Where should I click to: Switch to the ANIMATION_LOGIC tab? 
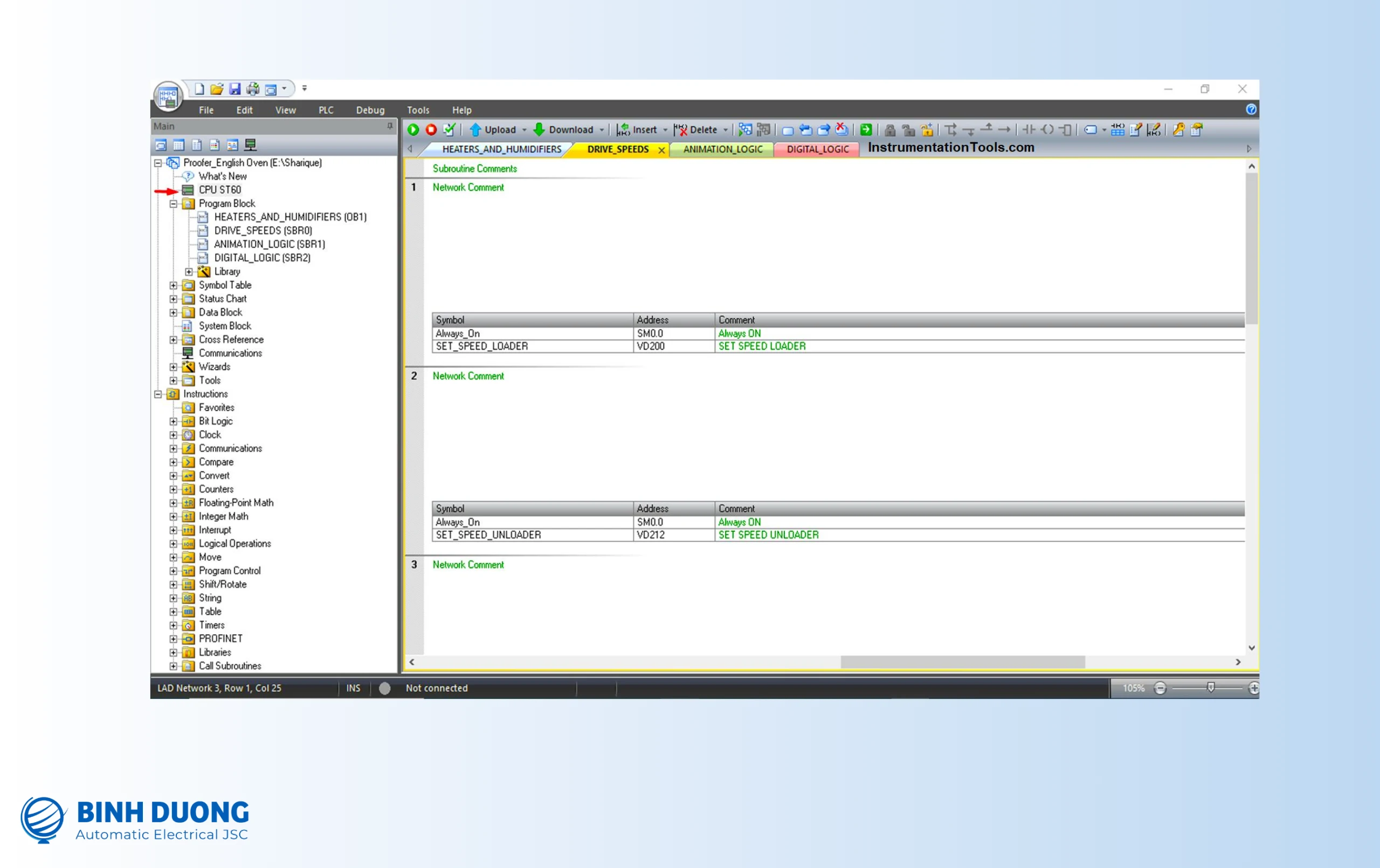click(722, 150)
